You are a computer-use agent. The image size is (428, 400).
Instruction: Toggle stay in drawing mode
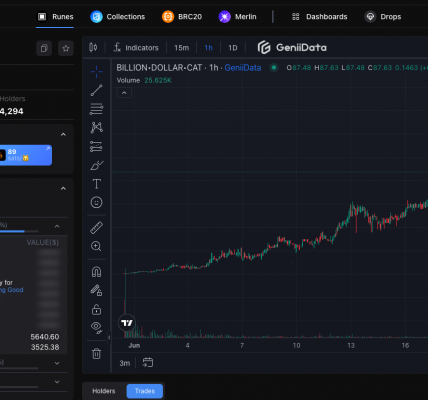click(x=97, y=290)
